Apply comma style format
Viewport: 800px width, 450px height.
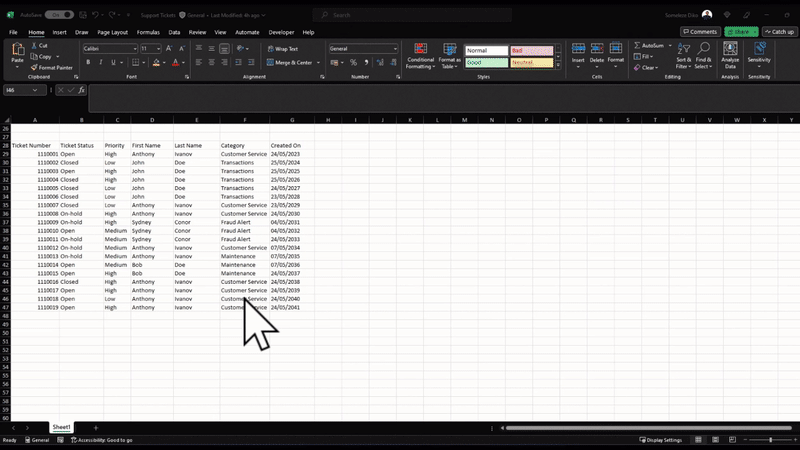[x=366, y=62]
